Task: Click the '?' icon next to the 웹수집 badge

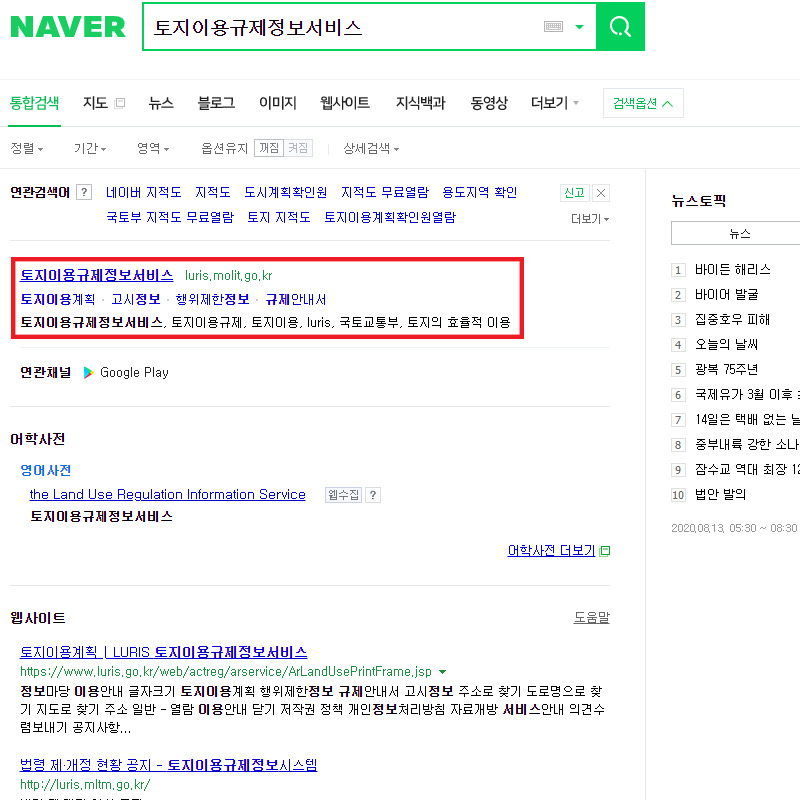Action: [x=371, y=495]
